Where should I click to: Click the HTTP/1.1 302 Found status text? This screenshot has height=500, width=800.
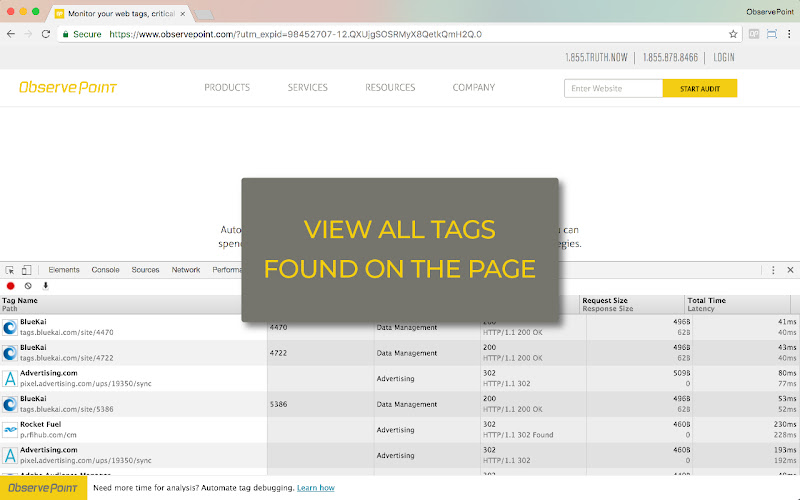[x=518, y=435]
